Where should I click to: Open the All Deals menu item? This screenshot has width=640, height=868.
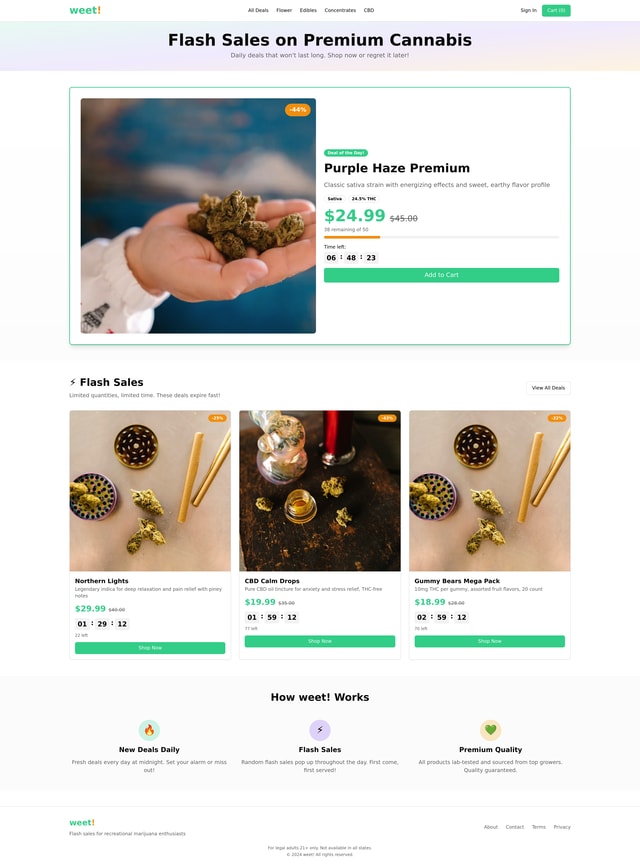tap(258, 10)
